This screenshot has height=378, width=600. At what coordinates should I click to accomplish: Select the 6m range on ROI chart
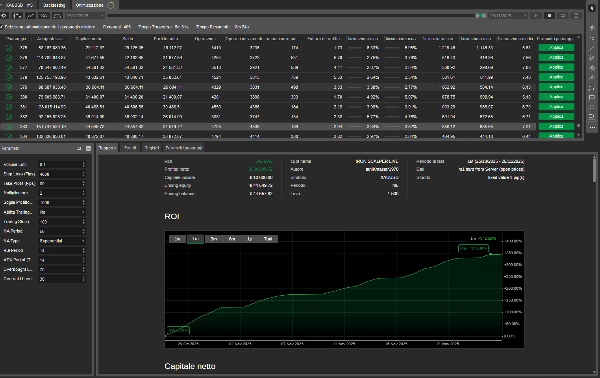pos(232,239)
